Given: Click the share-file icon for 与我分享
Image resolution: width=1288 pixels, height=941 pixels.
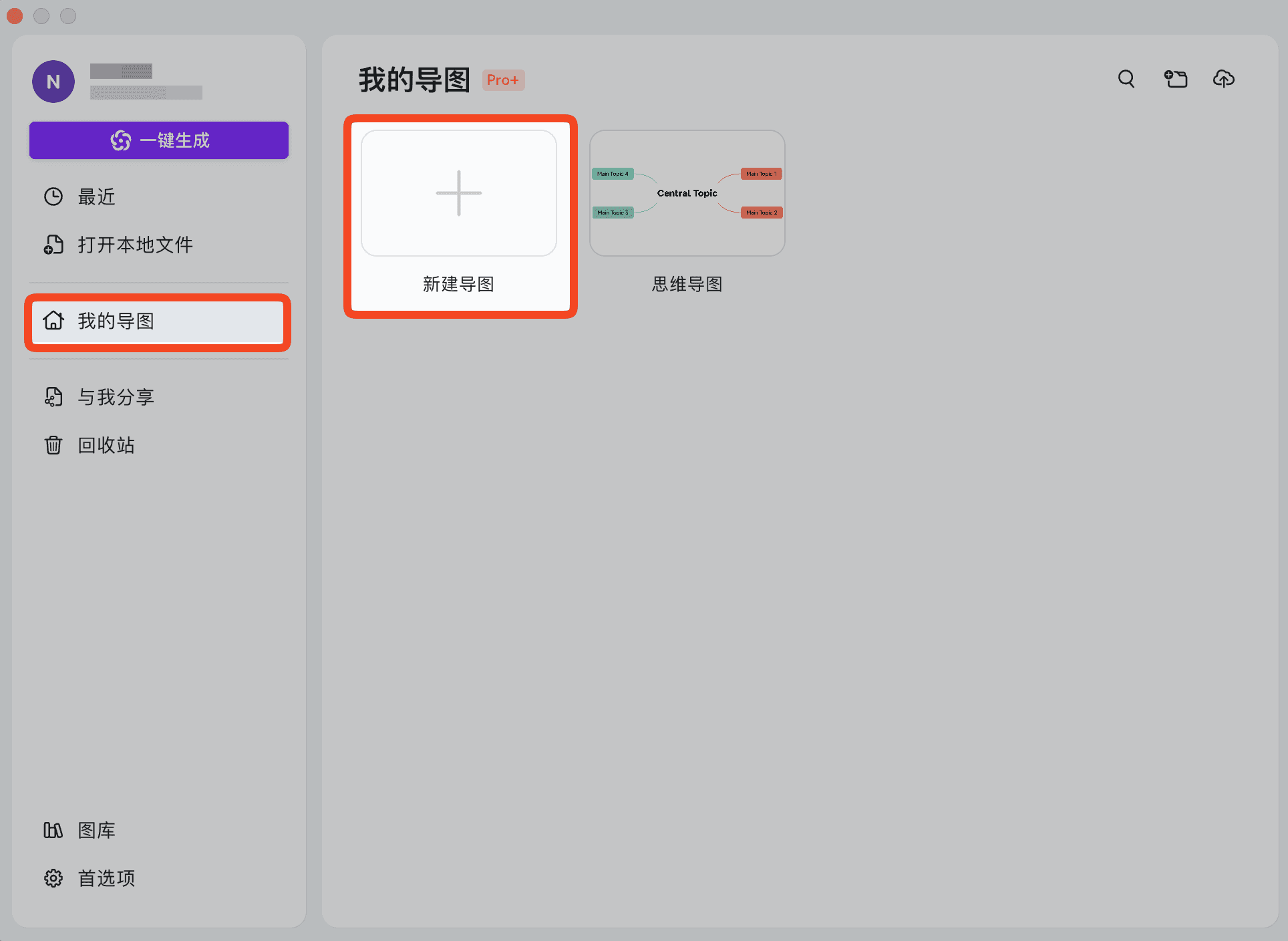Looking at the screenshot, I should pos(53,397).
